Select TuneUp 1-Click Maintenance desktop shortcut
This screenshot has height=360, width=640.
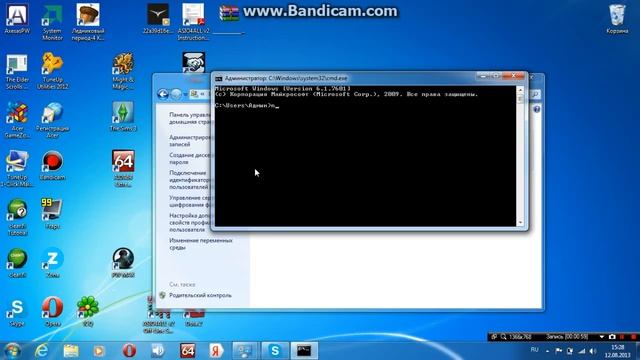(17, 169)
